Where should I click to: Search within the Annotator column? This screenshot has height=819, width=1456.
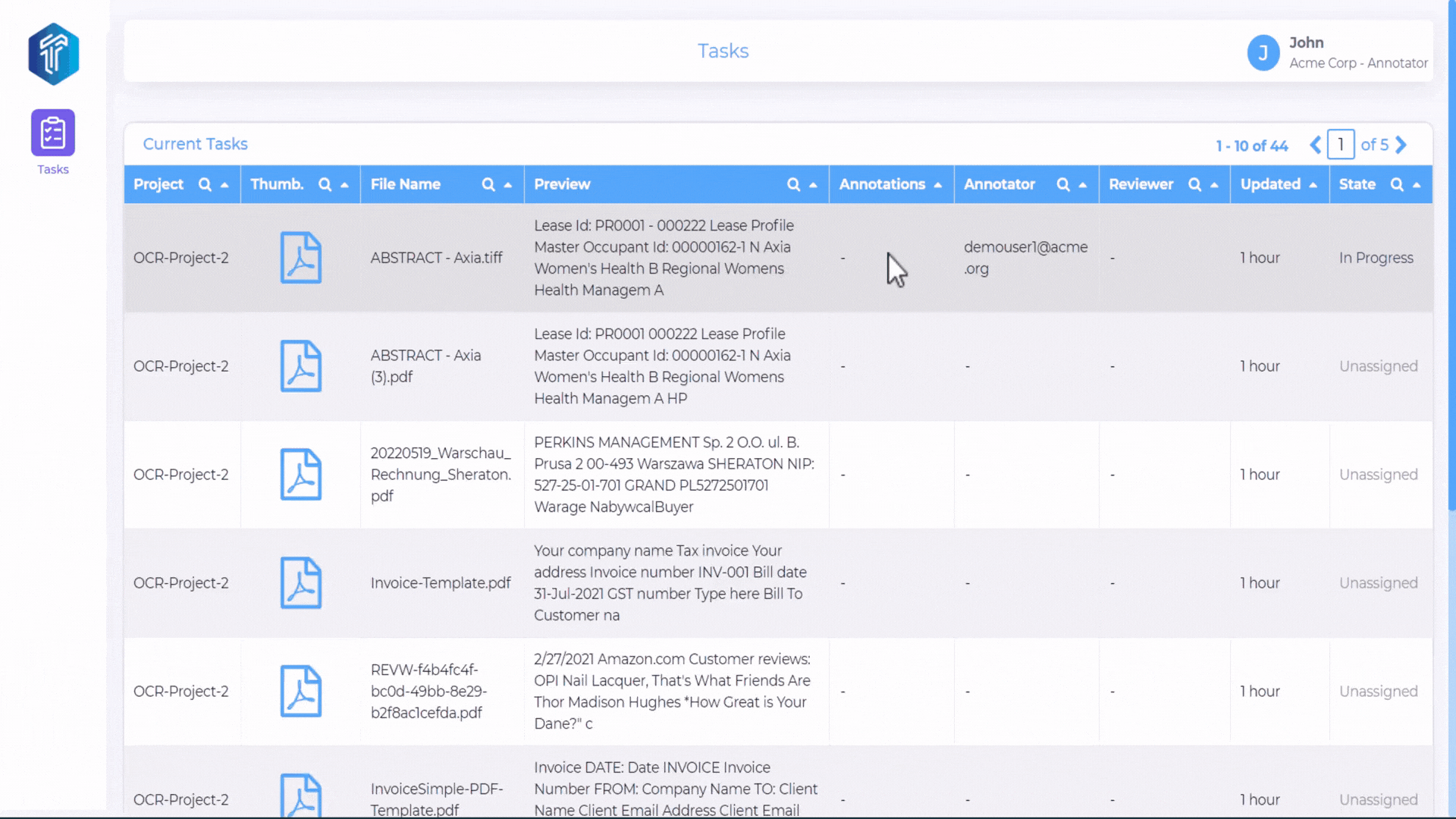point(1063,184)
